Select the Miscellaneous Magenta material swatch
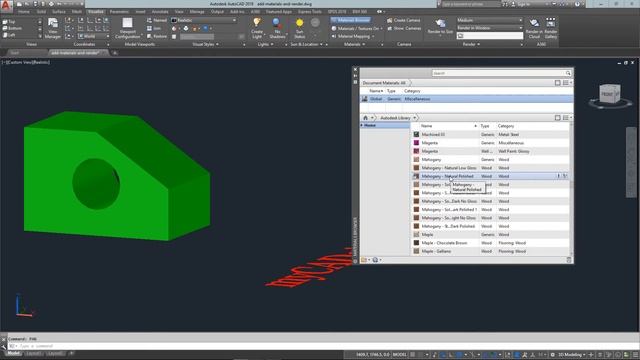The height and width of the screenshot is (360, 640). pyautogui.click(x=416, y=143)
